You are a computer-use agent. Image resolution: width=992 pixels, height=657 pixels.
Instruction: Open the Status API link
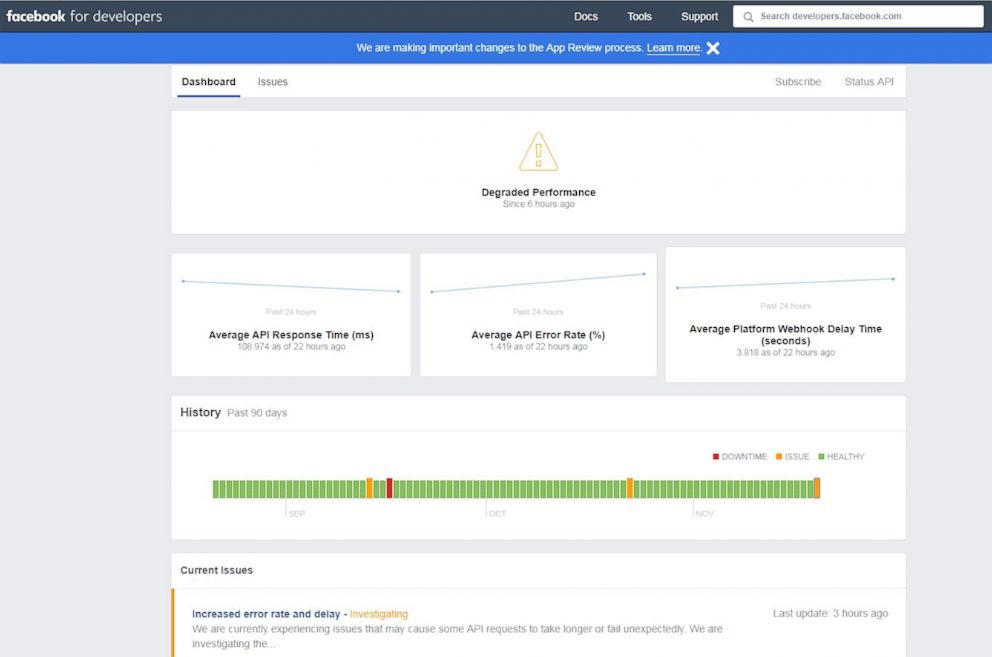pos(869,82)
